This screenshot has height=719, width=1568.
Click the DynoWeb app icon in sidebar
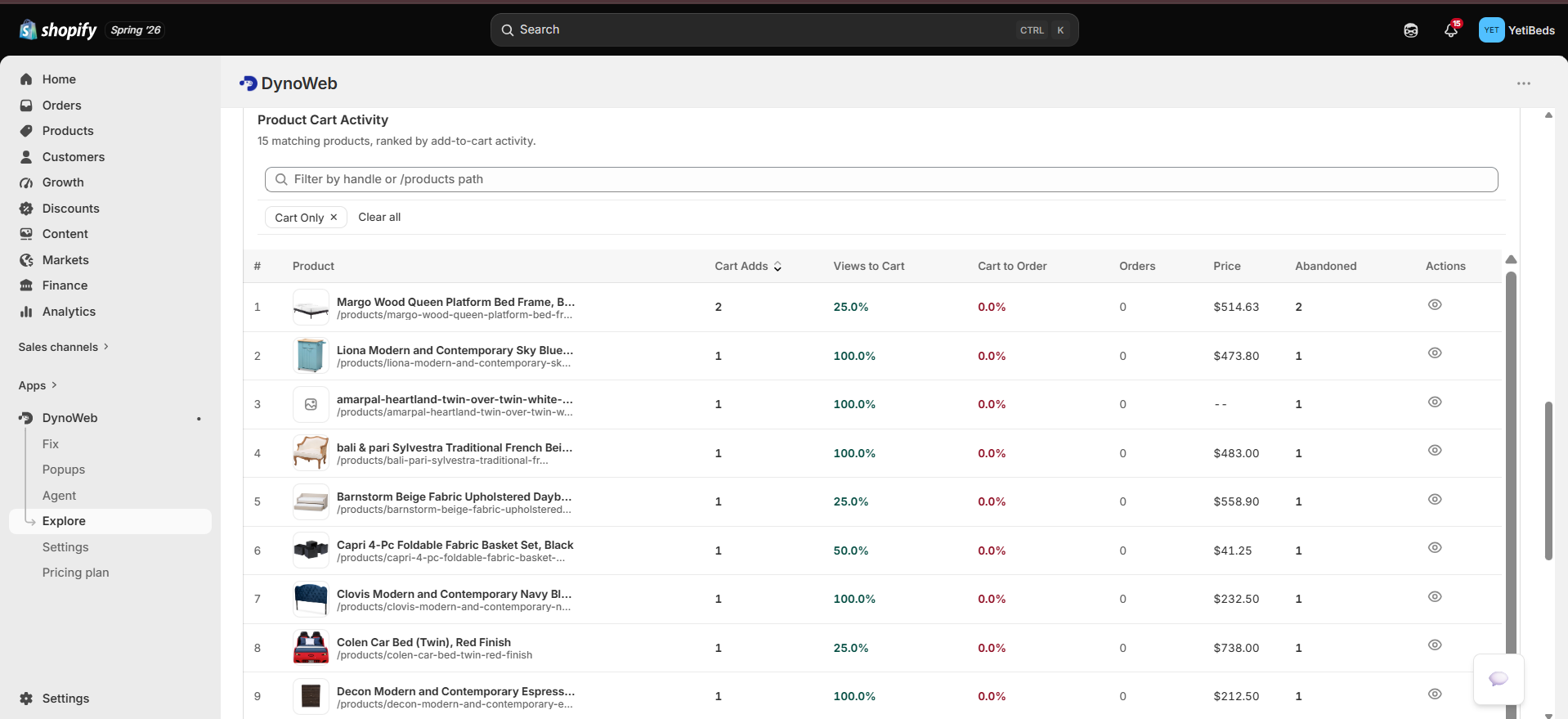[x=26, y=418]
